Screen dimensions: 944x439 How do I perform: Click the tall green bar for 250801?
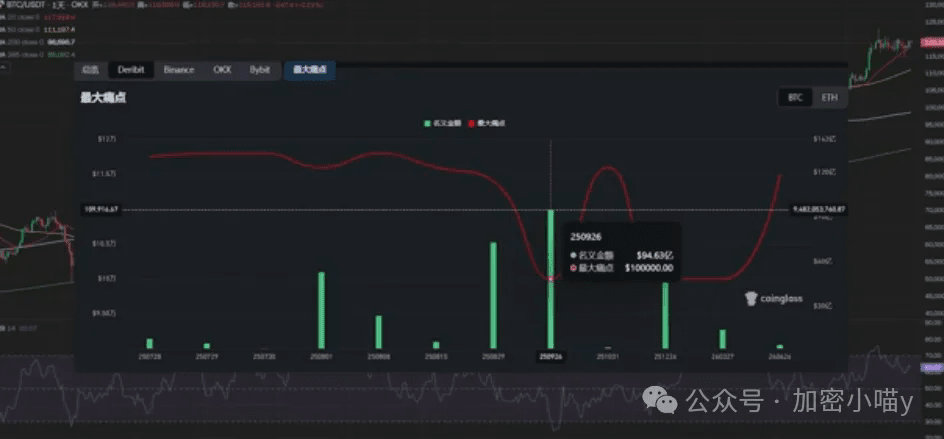pos(321,310)
